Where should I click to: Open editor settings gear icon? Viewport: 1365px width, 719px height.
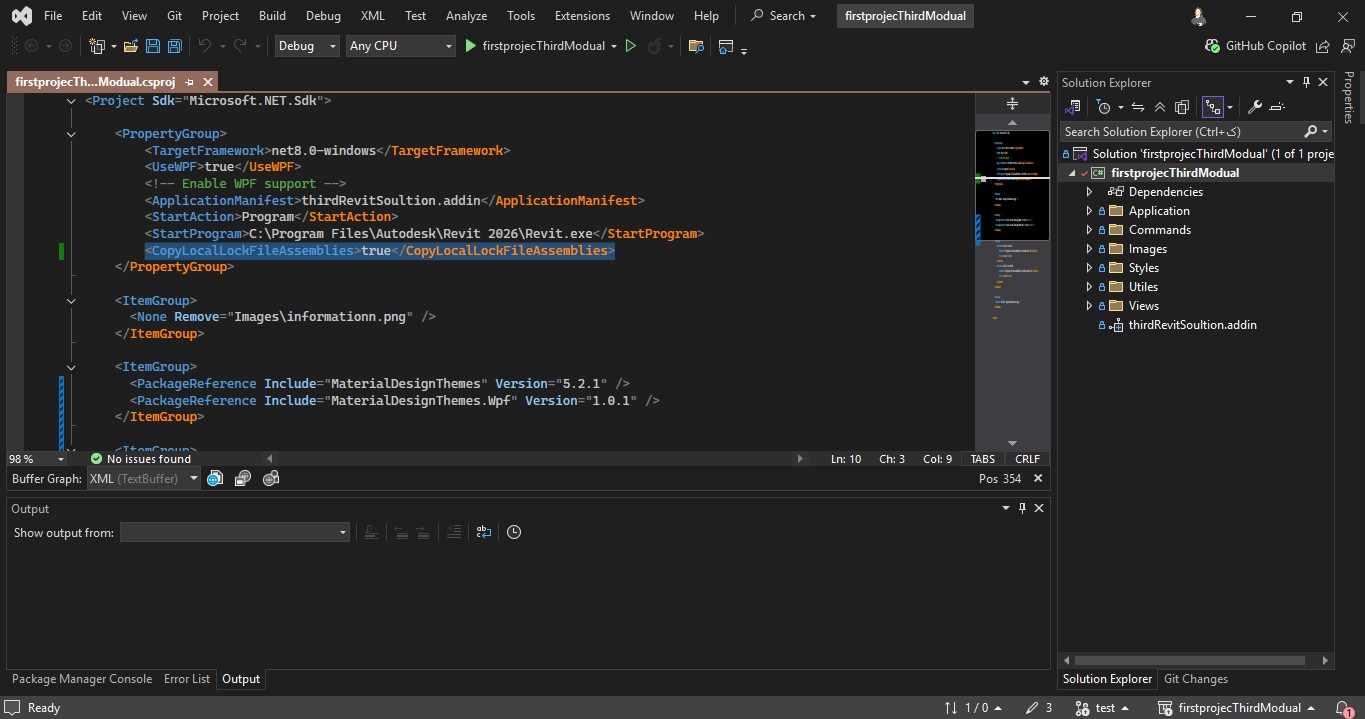[x=1044, y=82]
